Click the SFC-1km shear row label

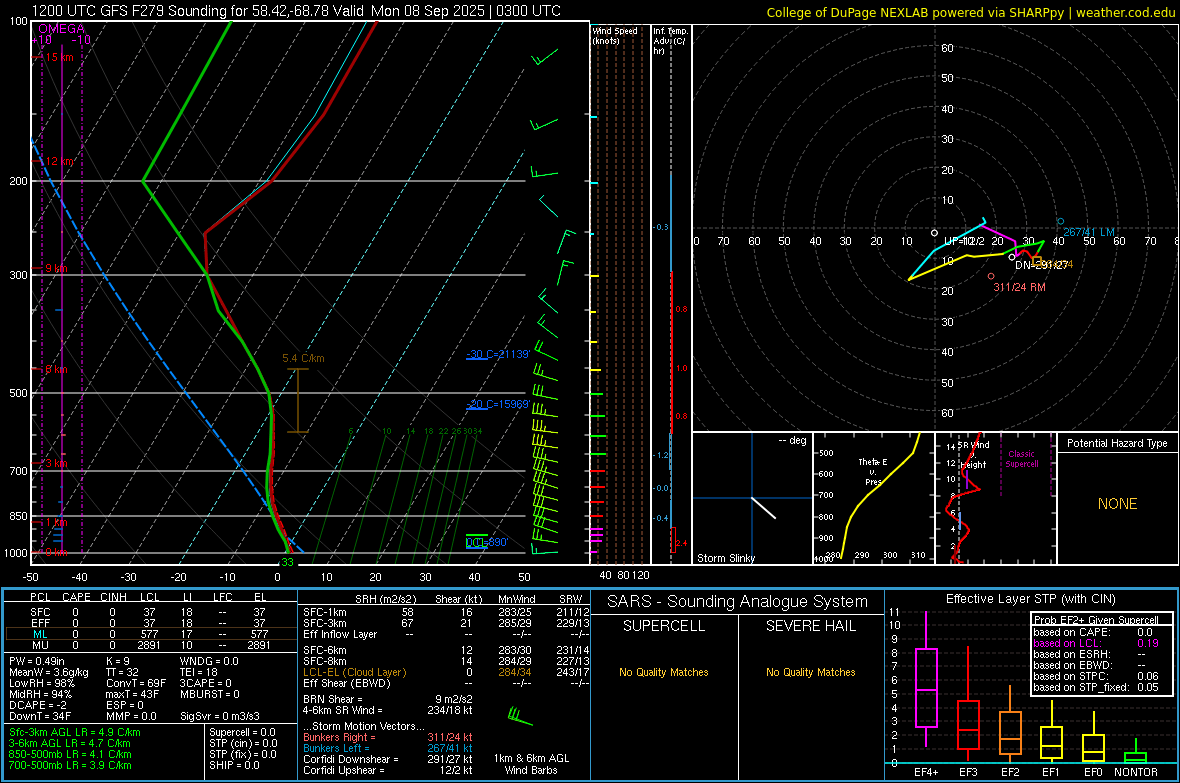click(x=324, y=612)
